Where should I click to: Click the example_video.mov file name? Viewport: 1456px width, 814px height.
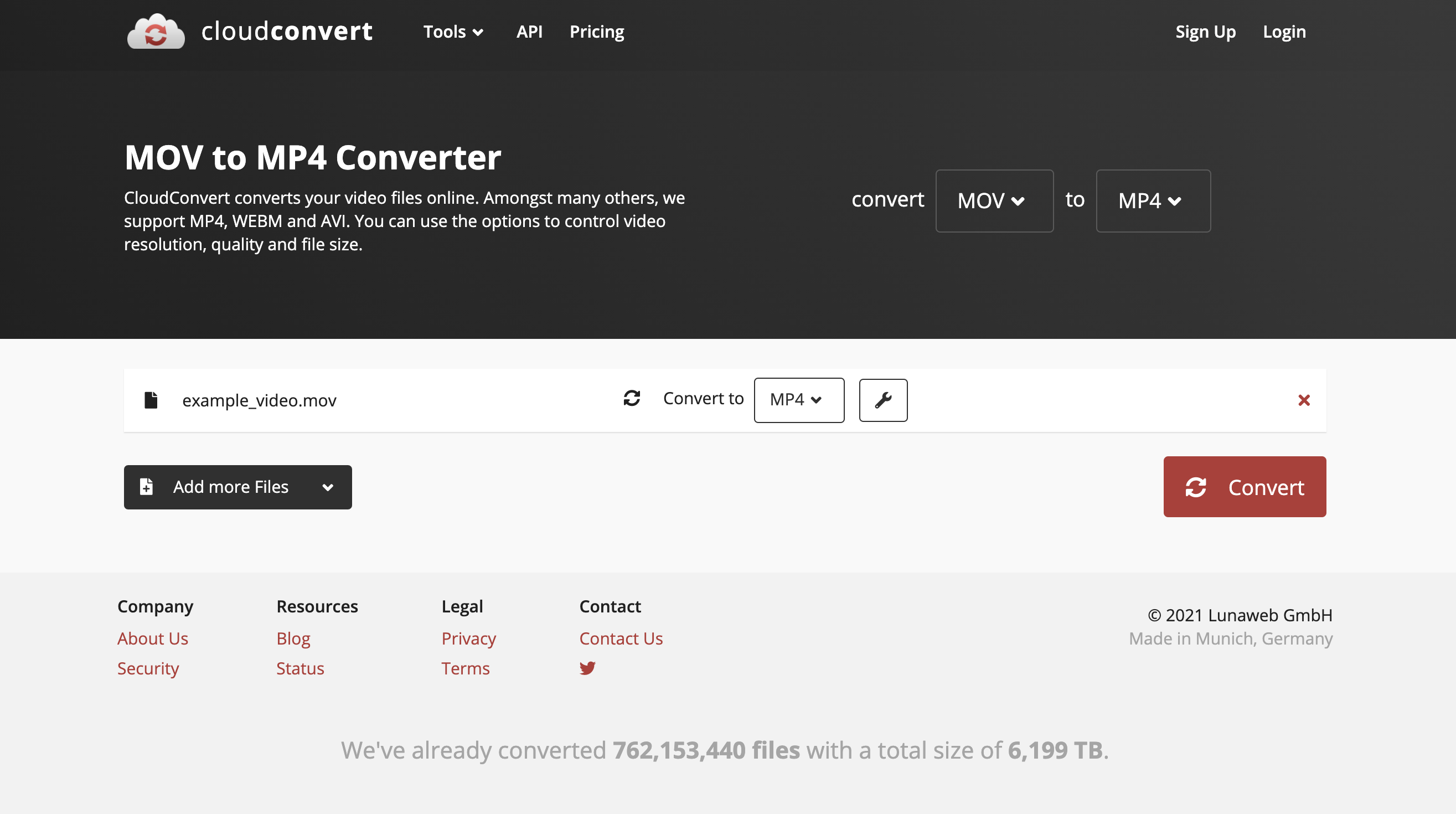[x=259, y=400]
